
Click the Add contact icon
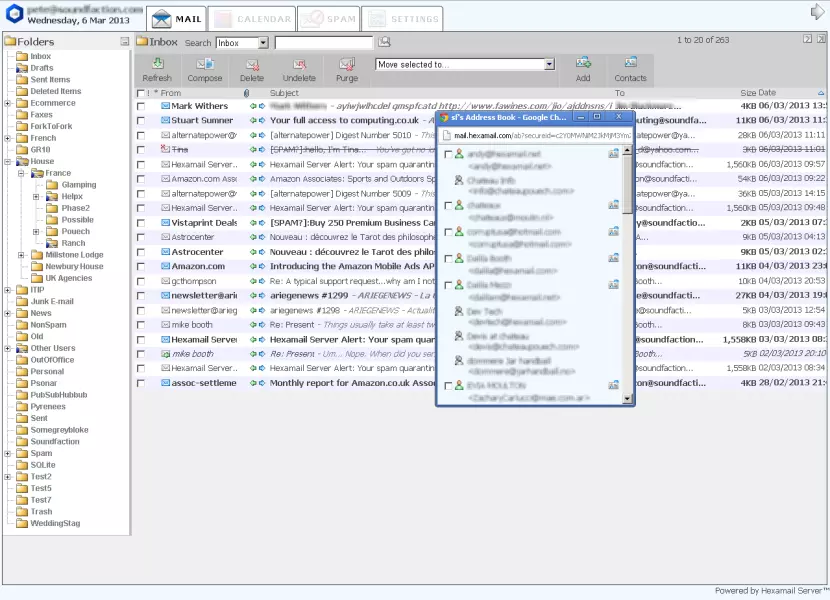coord(583,68)
